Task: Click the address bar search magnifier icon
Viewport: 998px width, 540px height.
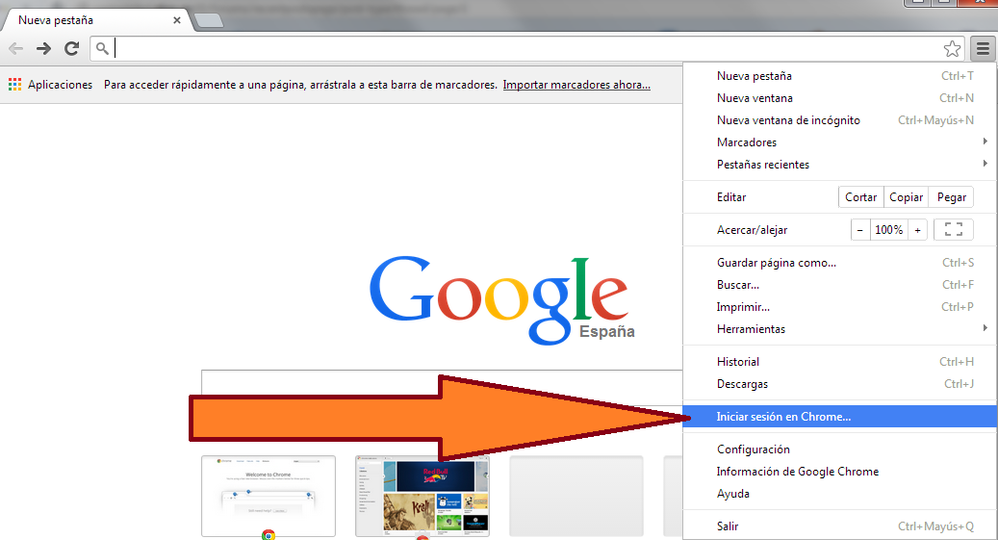Action: coord(102,48)
